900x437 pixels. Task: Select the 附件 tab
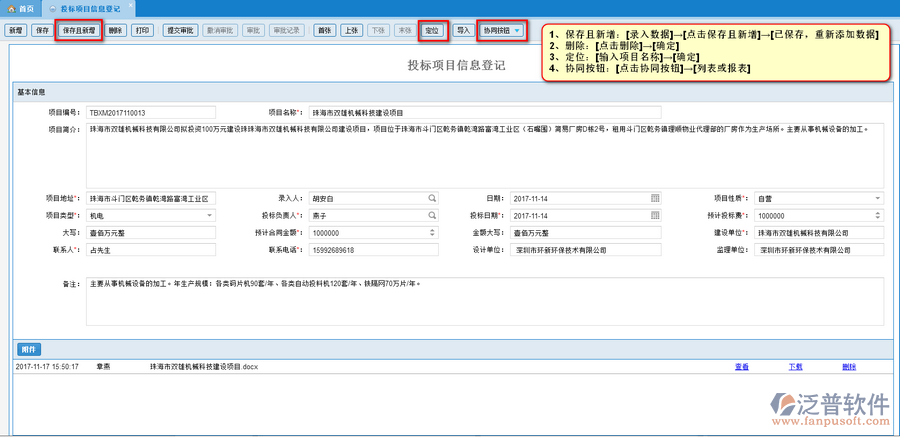coord(28,349)
